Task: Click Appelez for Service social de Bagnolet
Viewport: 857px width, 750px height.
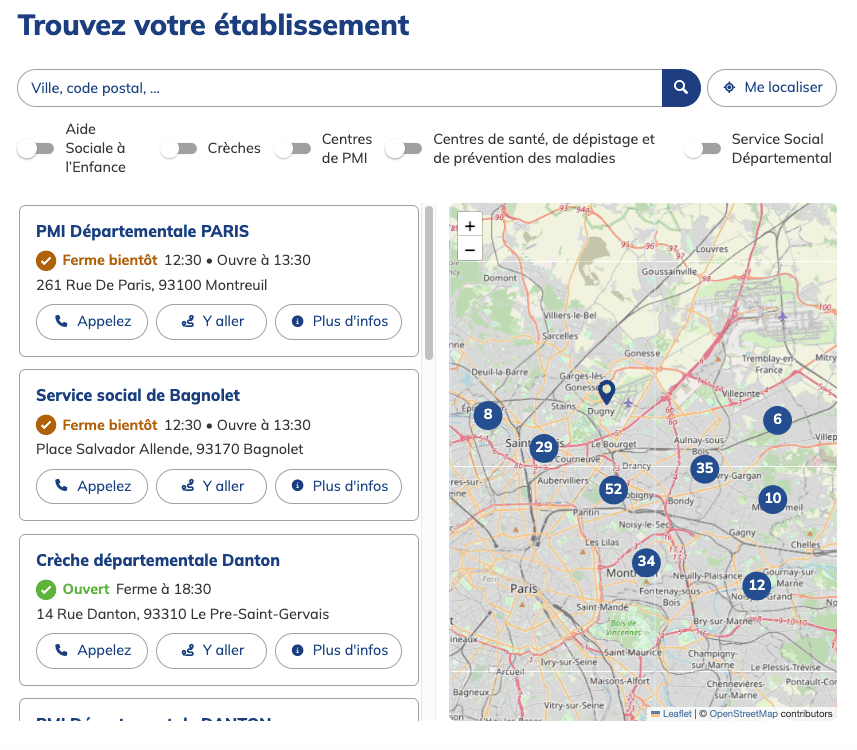Action: 92,486
